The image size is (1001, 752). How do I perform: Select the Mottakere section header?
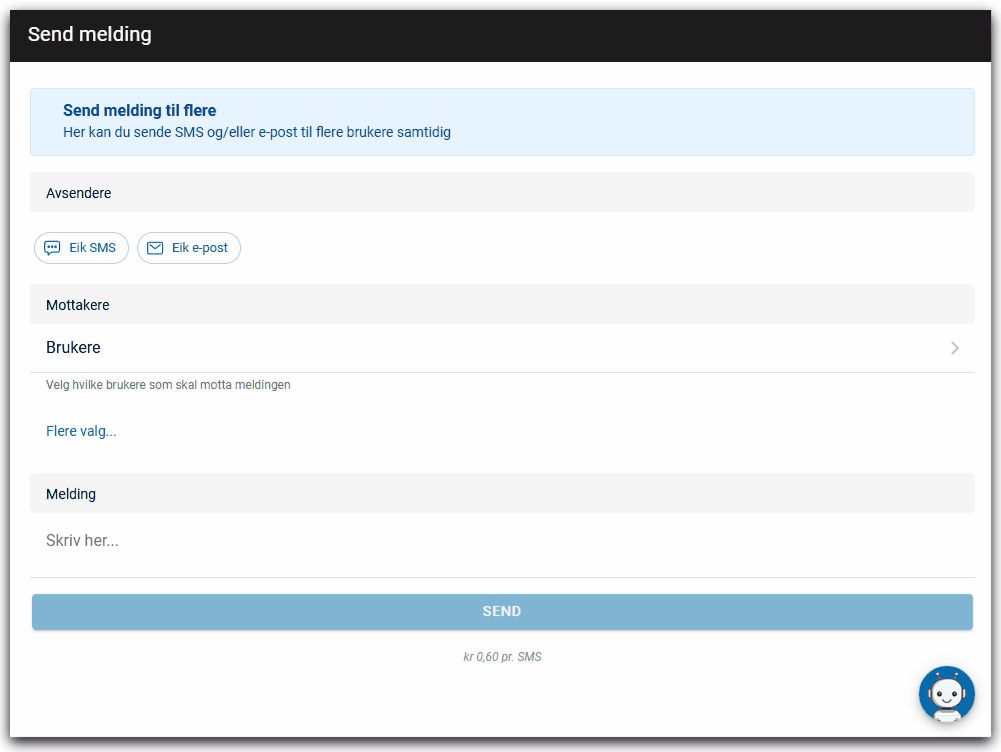78,305
